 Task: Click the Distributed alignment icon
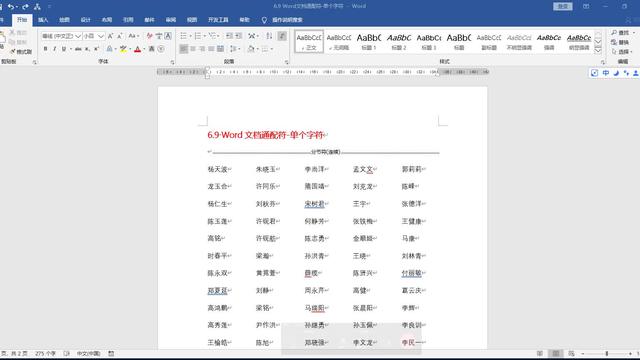pyautogui.click(x=220, y=49)
